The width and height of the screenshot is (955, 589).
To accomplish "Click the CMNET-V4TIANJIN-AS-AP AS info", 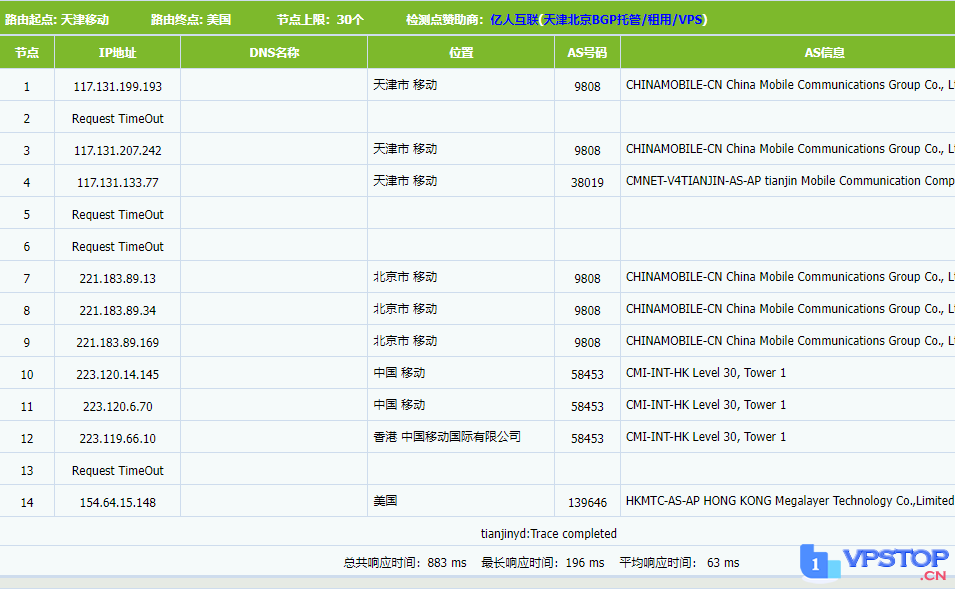I will pyautogui.click(x=790, y=181).
